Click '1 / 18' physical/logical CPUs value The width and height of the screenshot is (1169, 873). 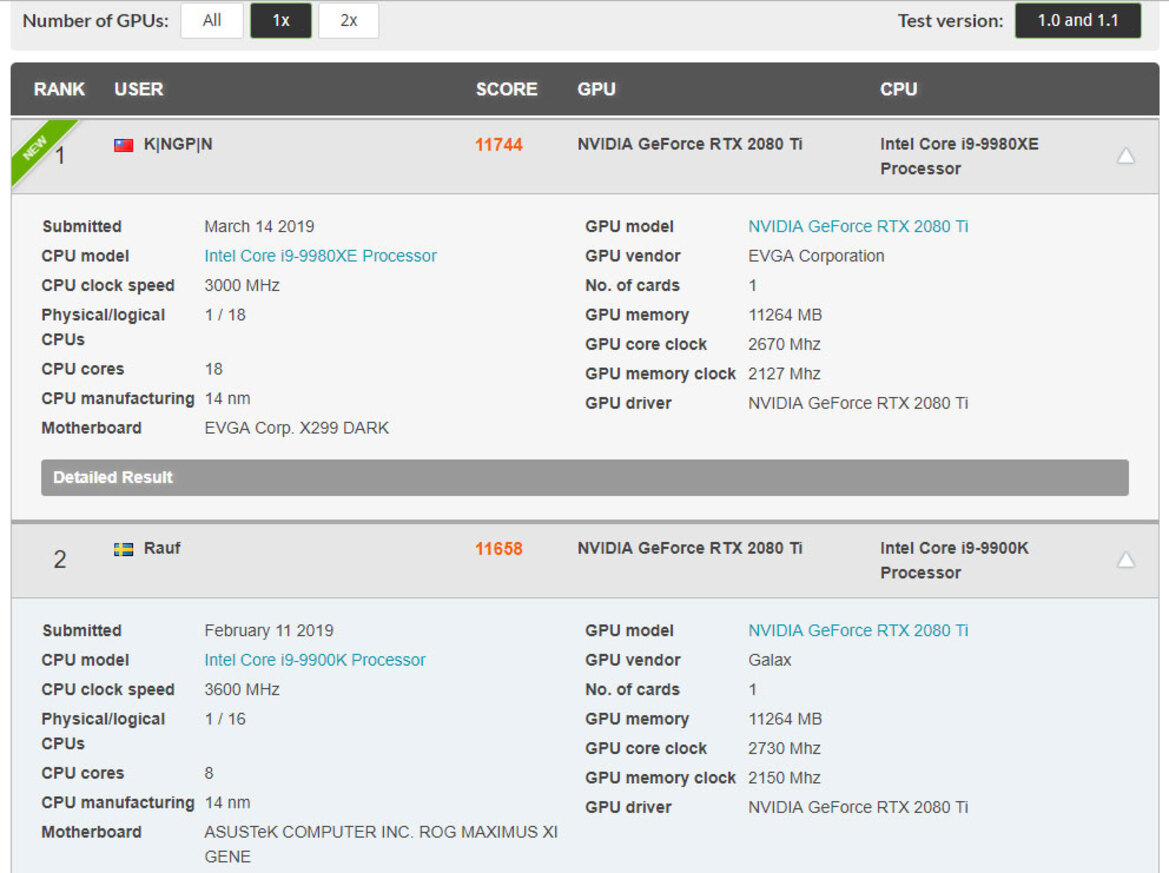tap(225, 315)
